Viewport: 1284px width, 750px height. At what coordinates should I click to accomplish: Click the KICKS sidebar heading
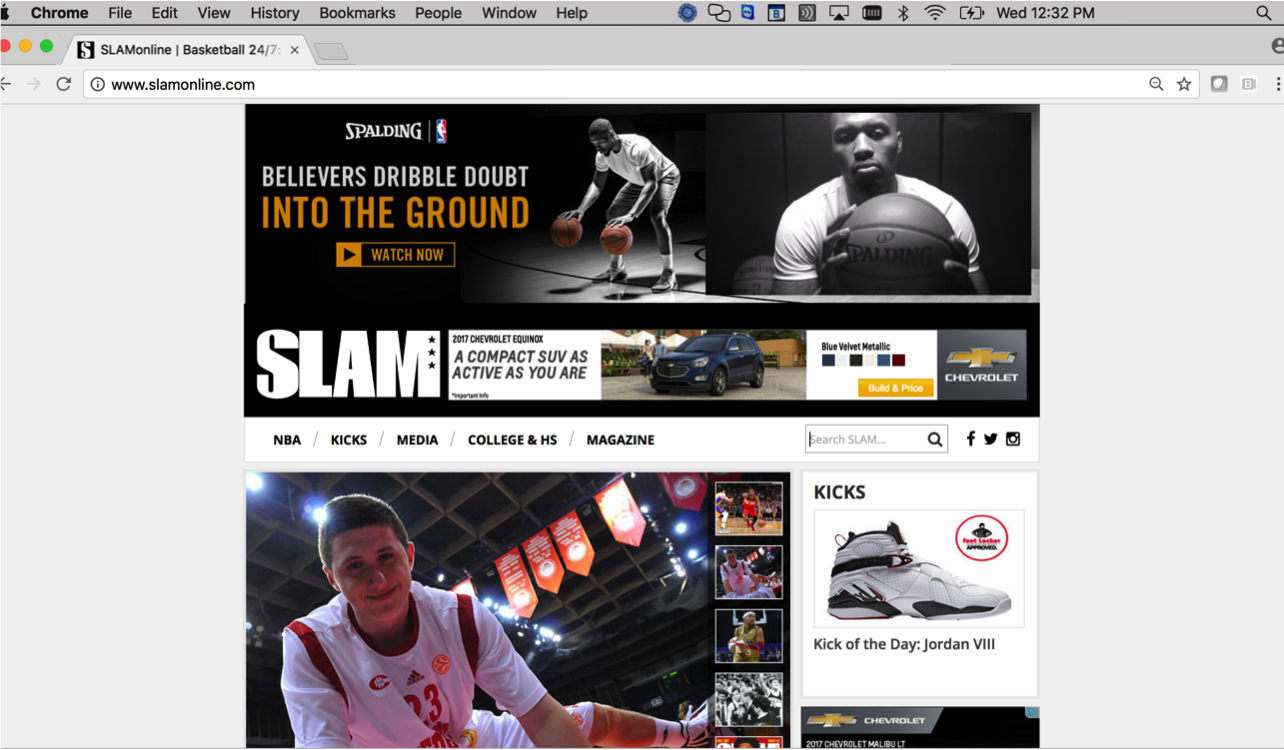pyautogui.click(x=839, y=492)
